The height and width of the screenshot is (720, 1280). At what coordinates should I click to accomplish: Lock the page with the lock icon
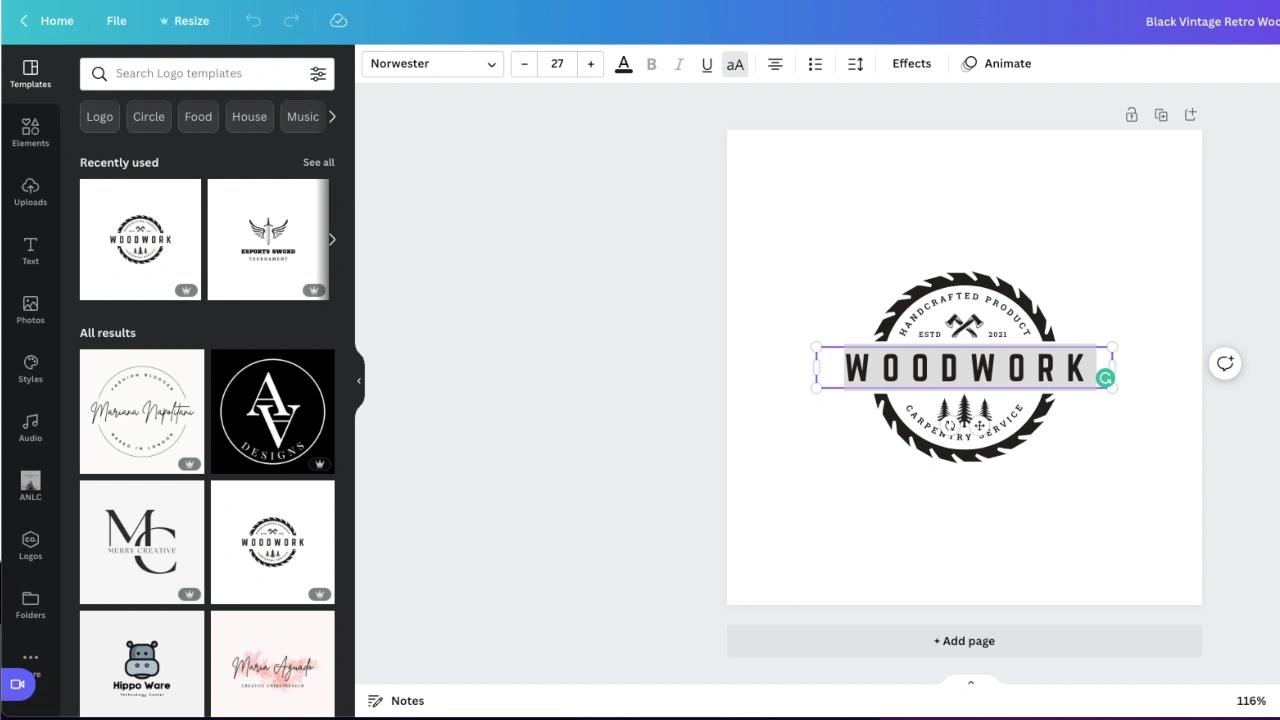click(1131, 115)
